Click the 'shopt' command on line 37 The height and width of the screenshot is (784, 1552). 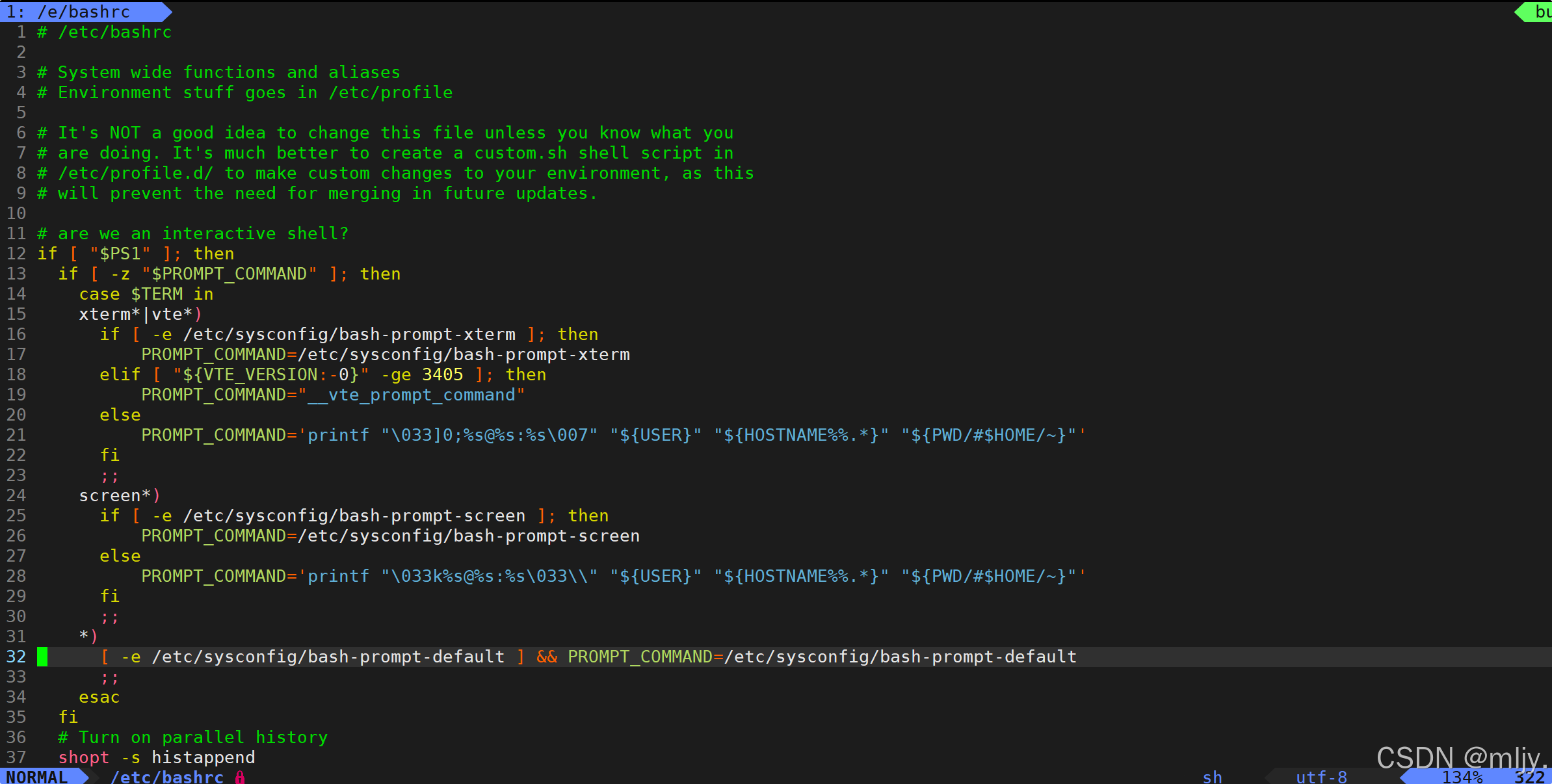[x=84, y=757]
